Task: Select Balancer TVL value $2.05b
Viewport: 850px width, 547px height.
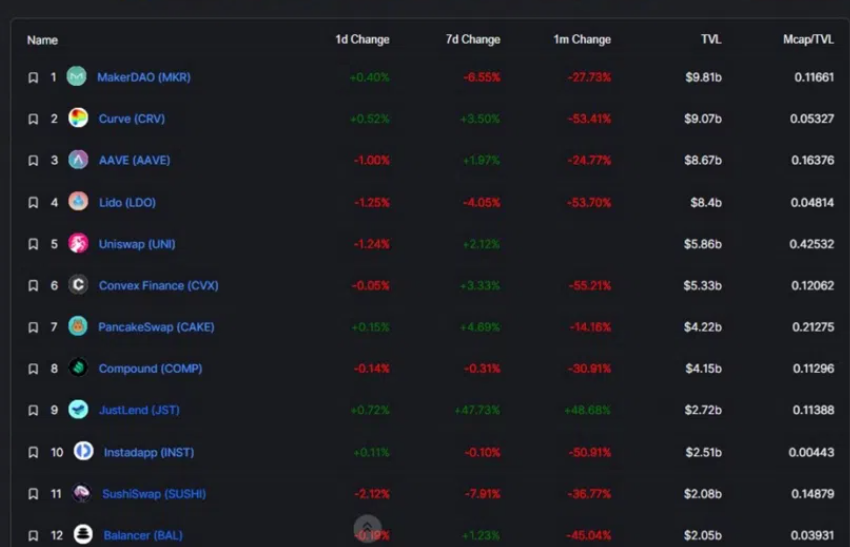Action: point(703,536)
